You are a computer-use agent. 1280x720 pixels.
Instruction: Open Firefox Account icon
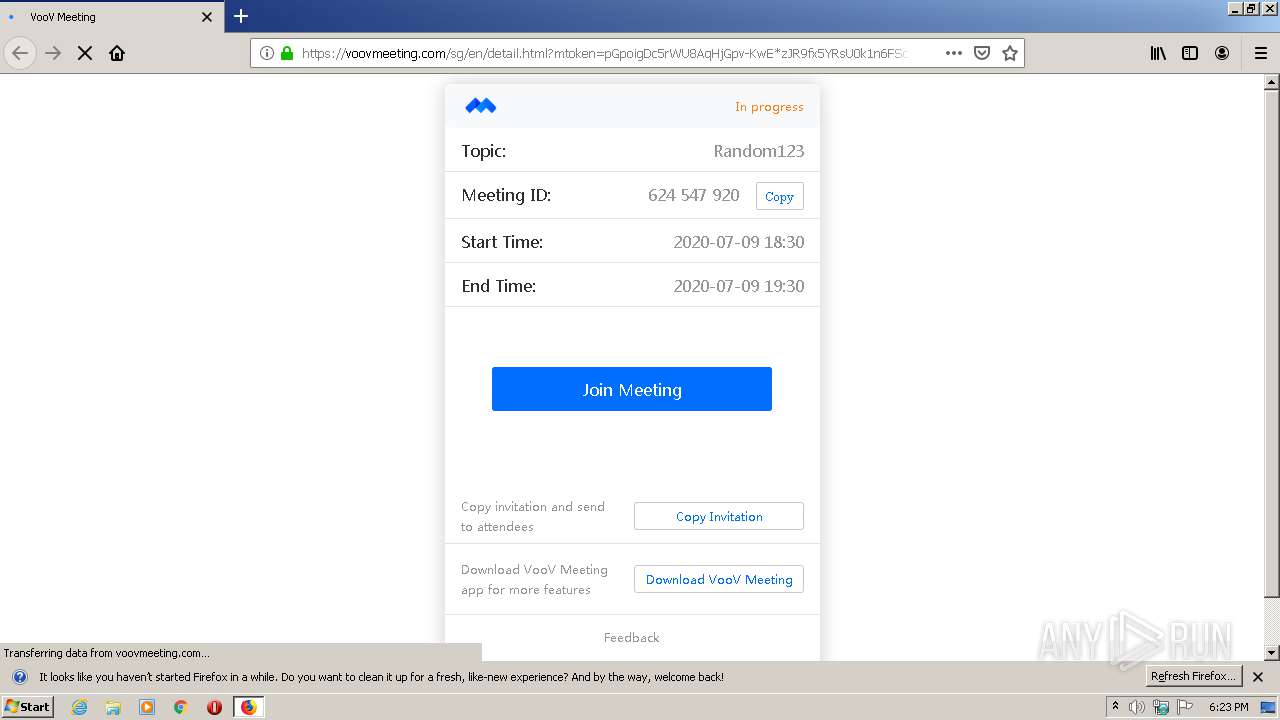[x=1222, y=53]
